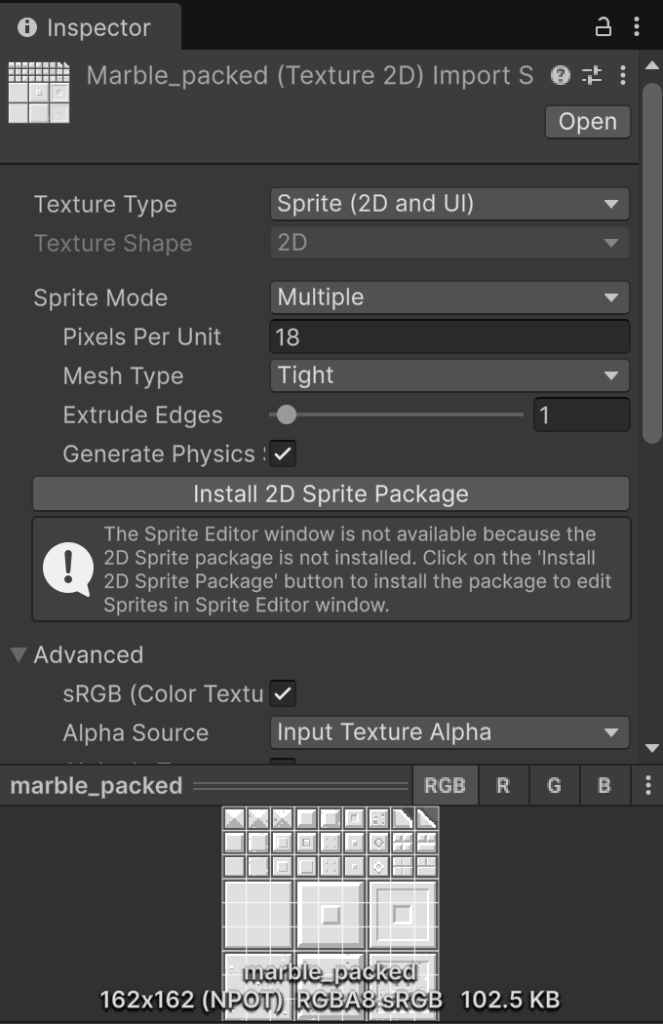
Task: Click the warning message exclamation icon
Action: click(68, 568)
